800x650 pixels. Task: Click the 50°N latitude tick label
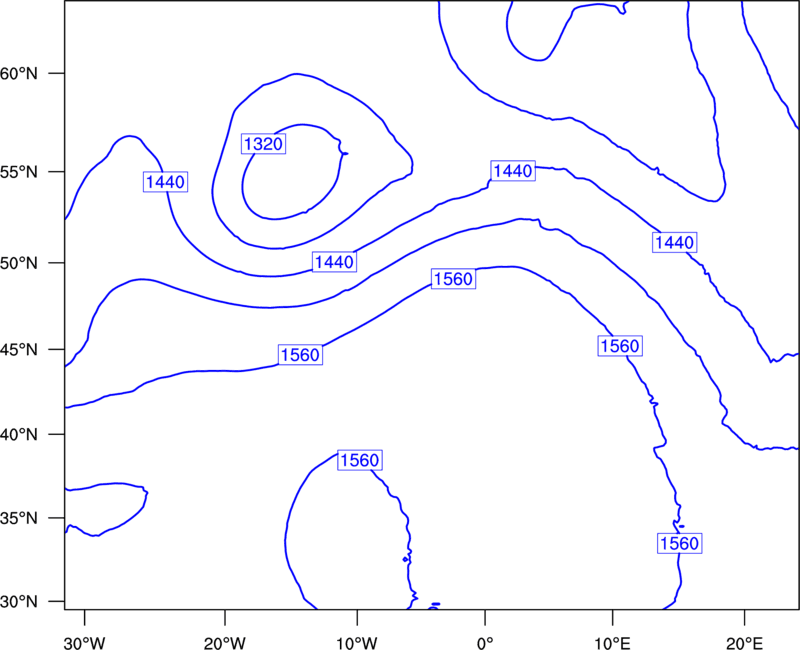(19, 263)
